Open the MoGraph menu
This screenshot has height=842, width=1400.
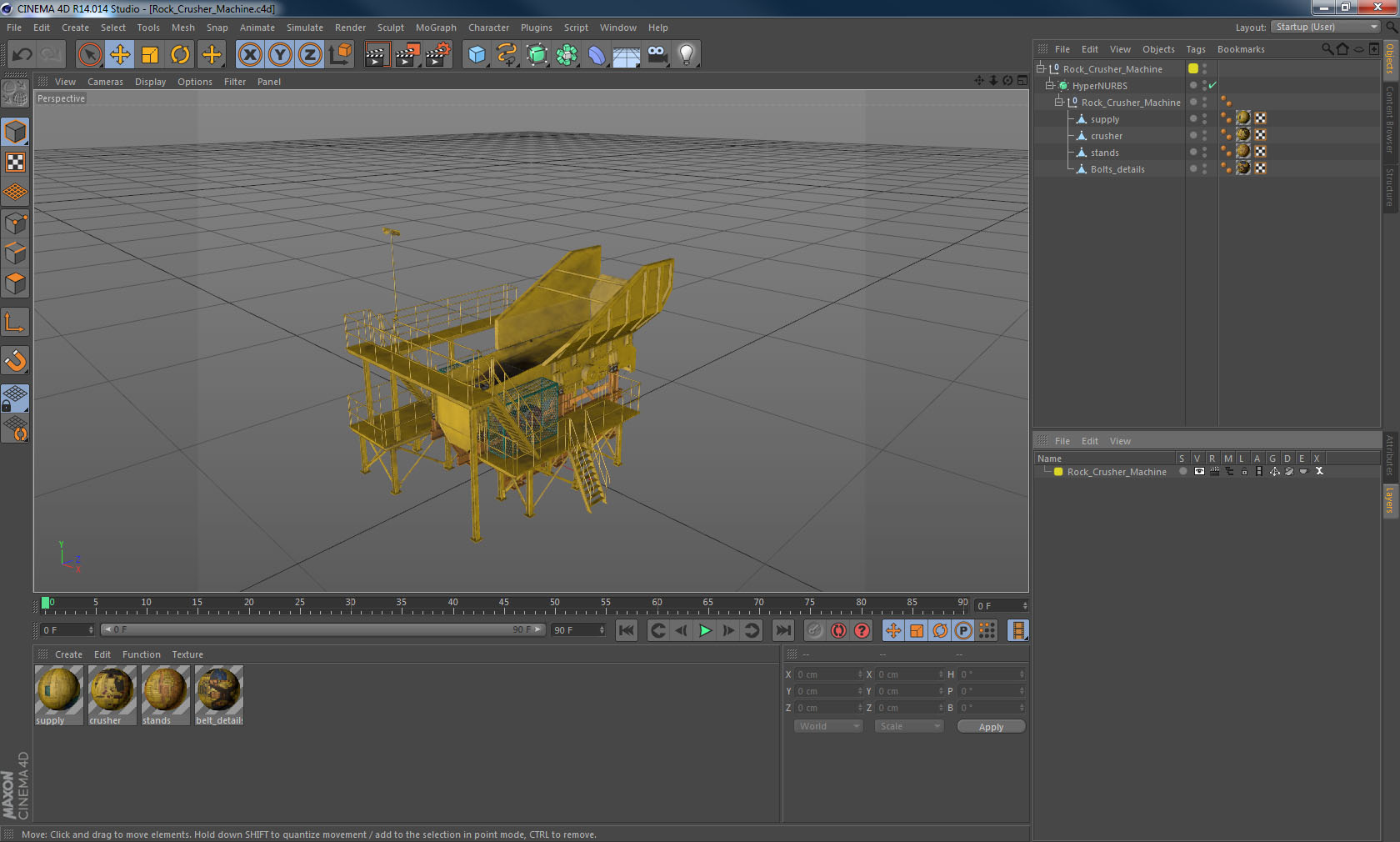[436, 28]
